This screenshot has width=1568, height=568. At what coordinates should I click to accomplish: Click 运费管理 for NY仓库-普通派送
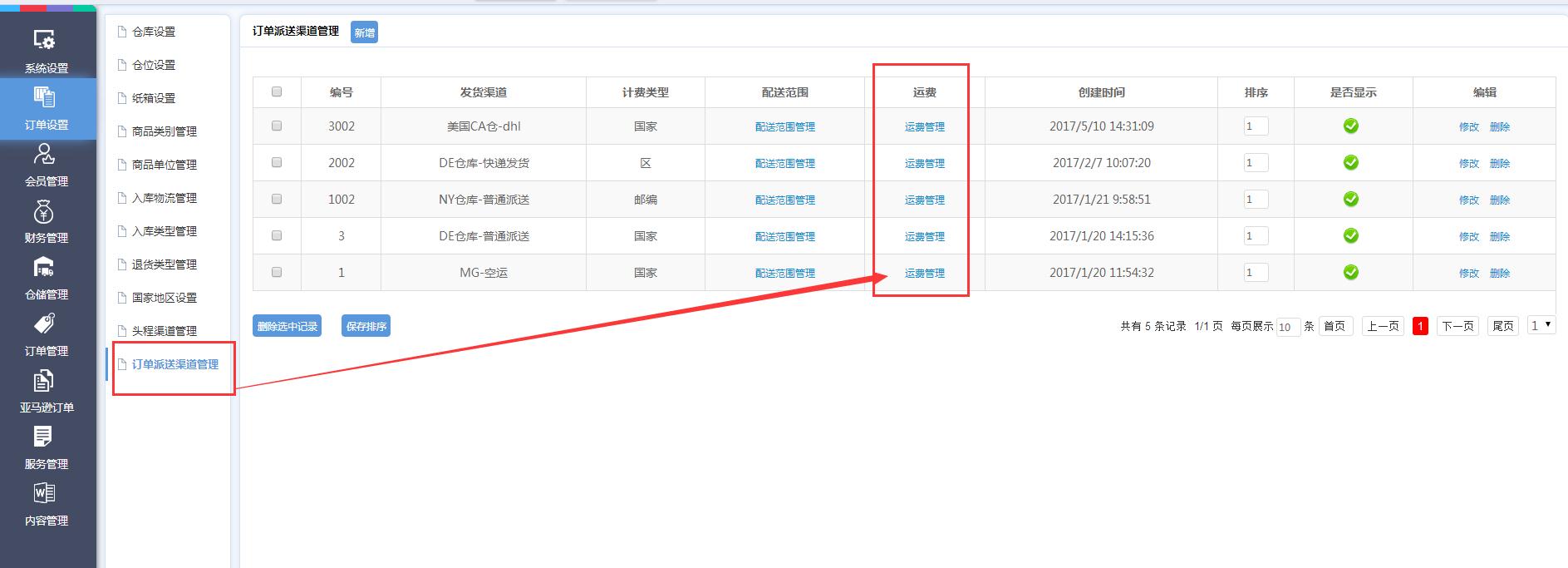coord(924,200)
